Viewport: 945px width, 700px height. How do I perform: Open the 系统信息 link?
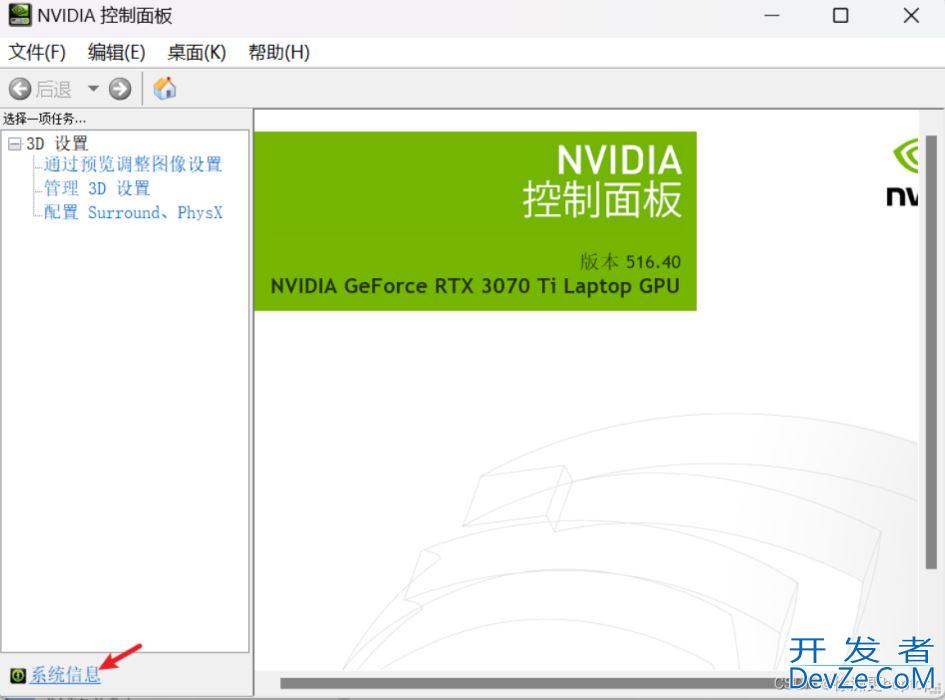point(65,675)
